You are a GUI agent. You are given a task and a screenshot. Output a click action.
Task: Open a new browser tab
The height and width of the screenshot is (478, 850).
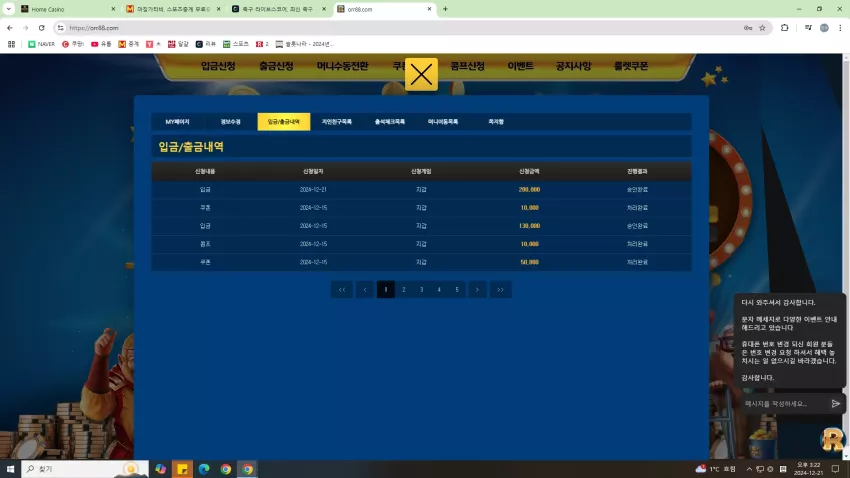point(445,9)
